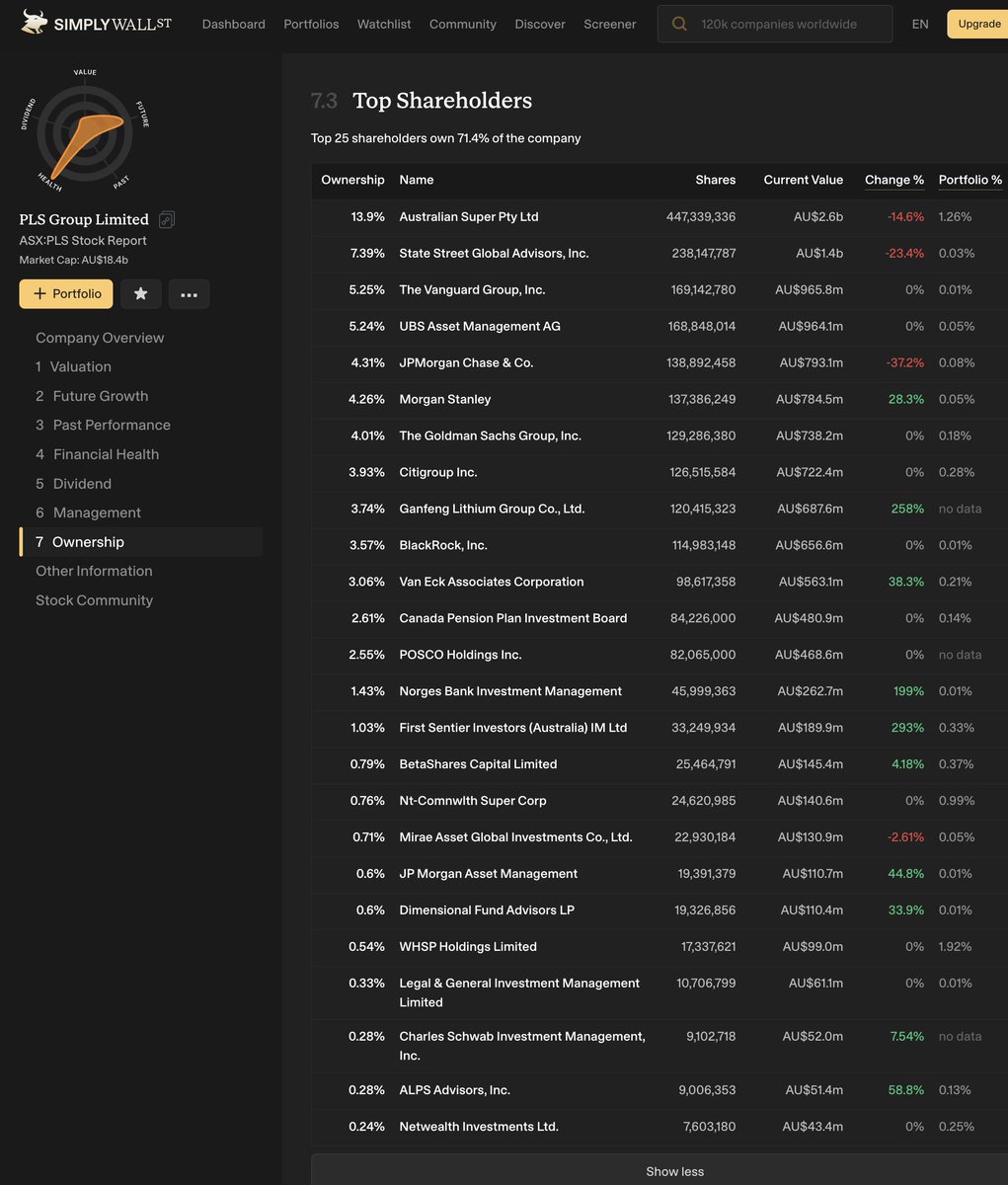The height and width of the screenshot is (1185, 1008).
Task: Click POSCO Holdings Inc. name
Action: pos(460,655)
